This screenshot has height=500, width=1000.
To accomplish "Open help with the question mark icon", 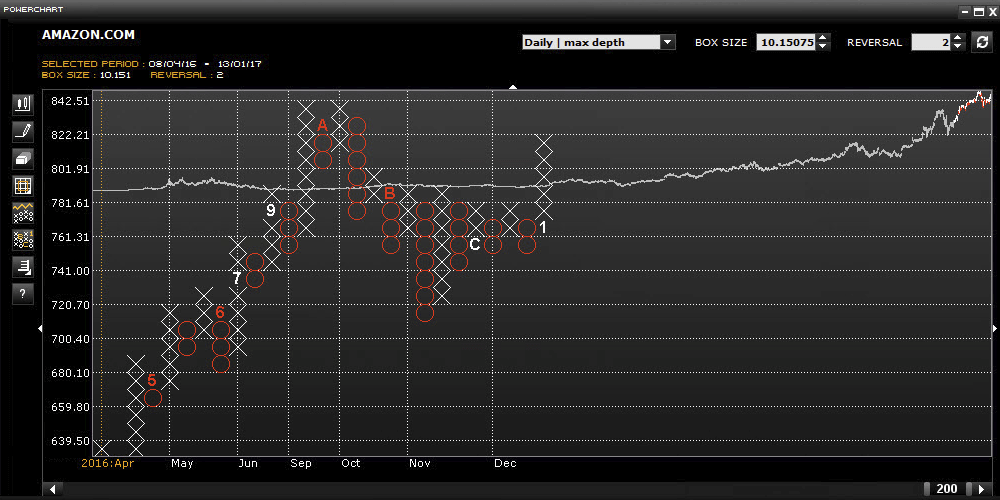I will 23,294.
